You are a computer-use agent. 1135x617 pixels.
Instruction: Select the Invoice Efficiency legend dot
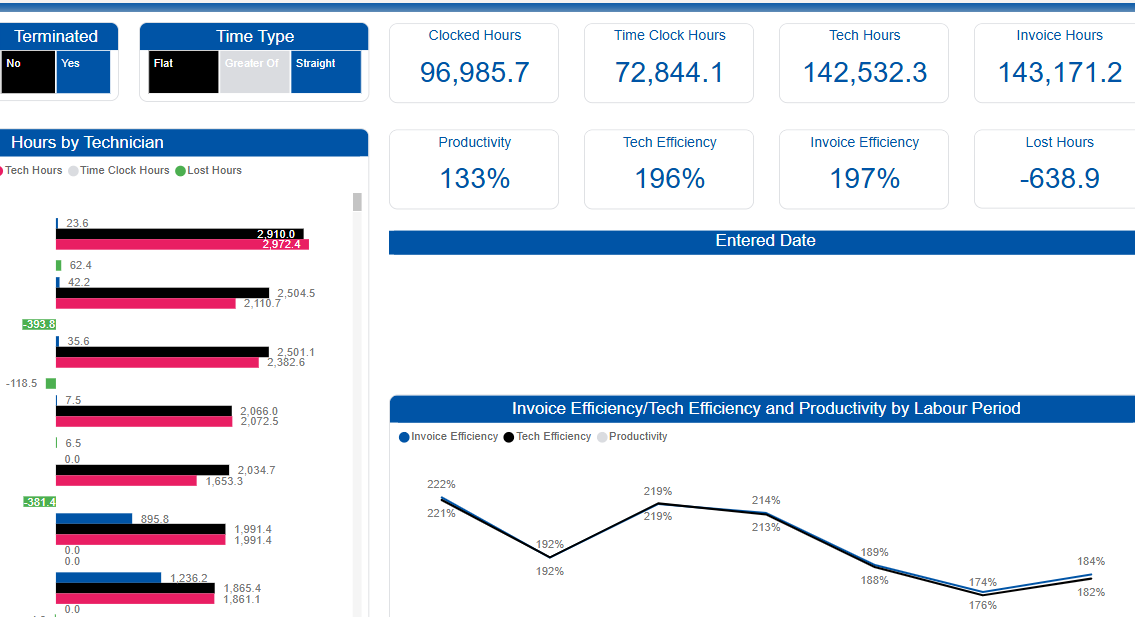pyautogui.click(x=404, y=437)
